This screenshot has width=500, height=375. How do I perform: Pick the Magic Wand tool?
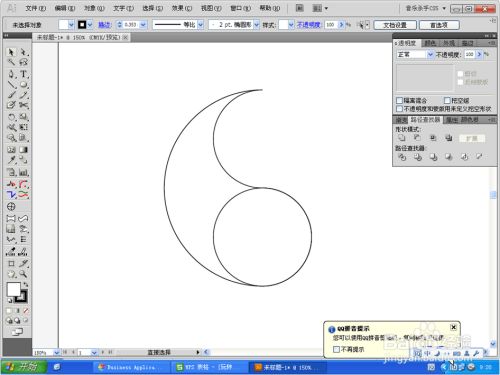tap(11, 62)
